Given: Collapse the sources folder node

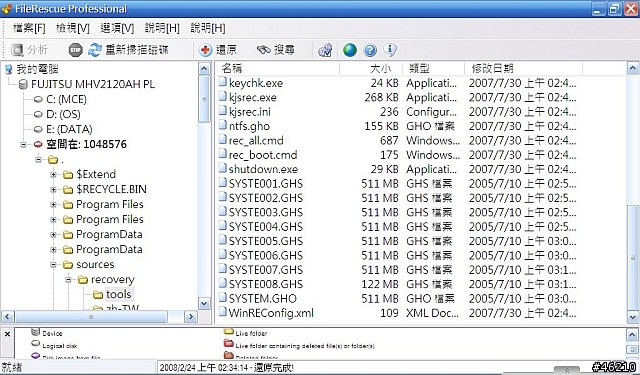Looking at the screenshot, I should coord(53,265).
